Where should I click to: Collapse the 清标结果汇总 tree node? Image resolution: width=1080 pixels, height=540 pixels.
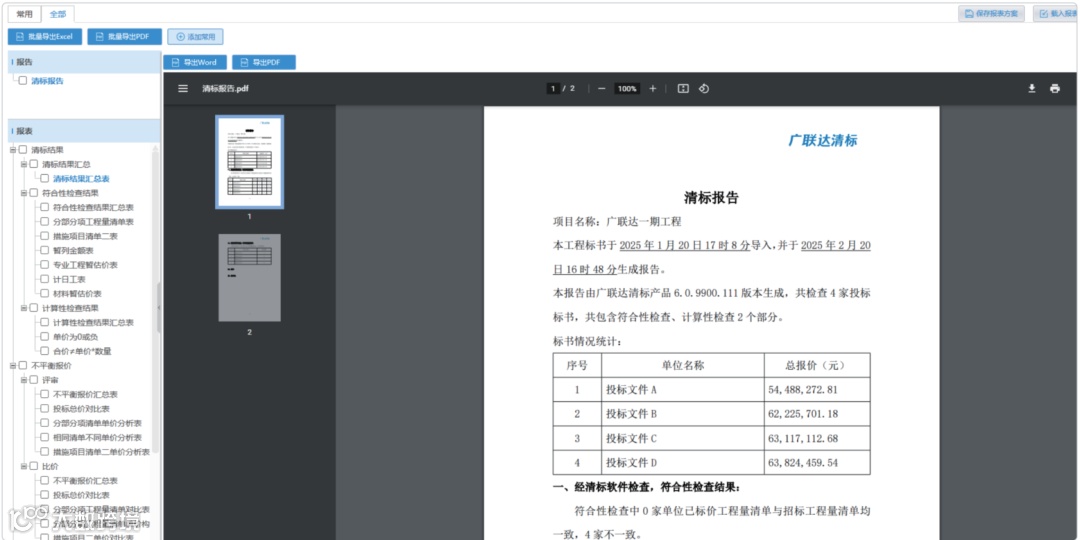tap(23, 164)
